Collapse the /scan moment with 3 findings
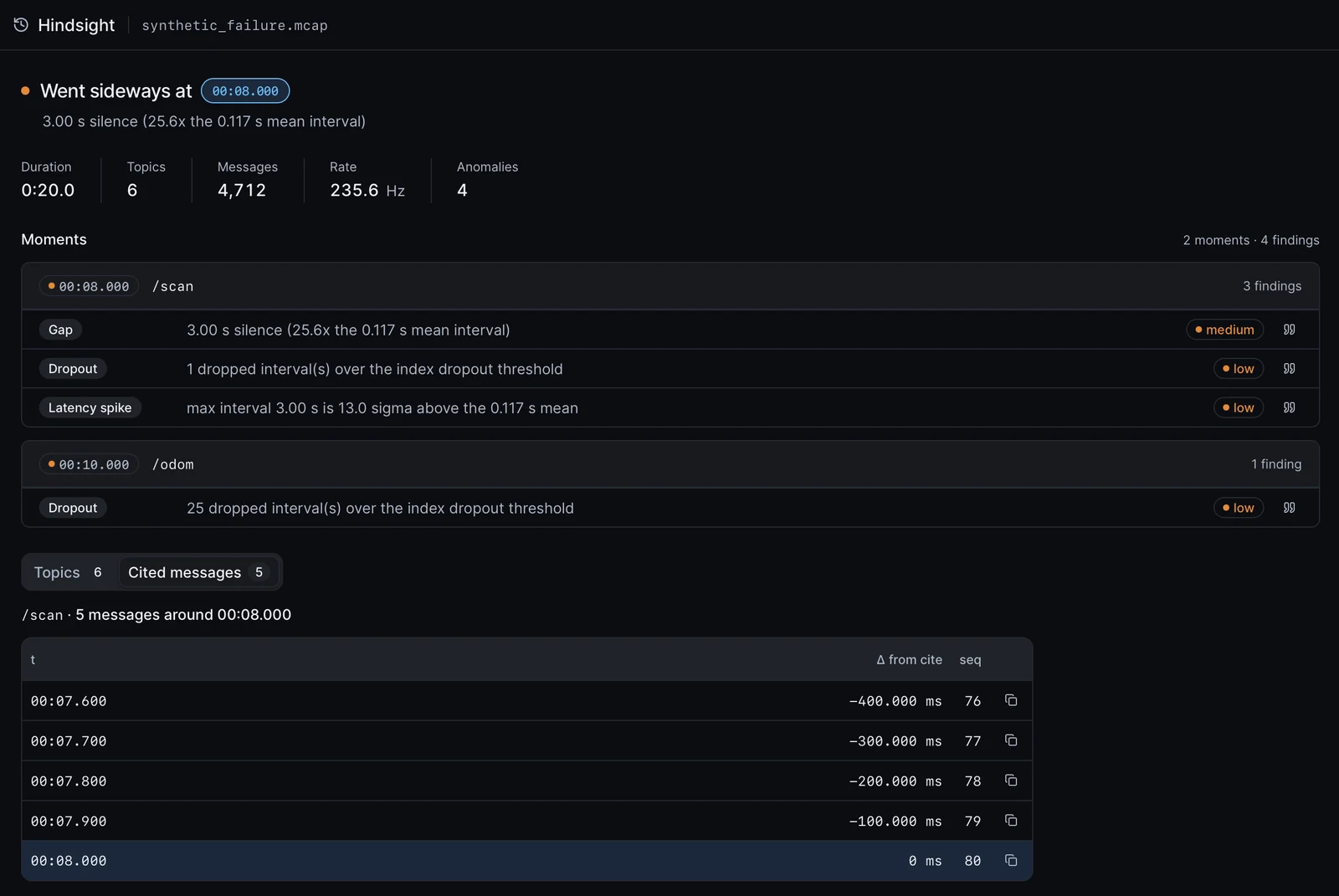This screenshot has height=896, width=1339. pyautogui.click(x=670, y=286)
